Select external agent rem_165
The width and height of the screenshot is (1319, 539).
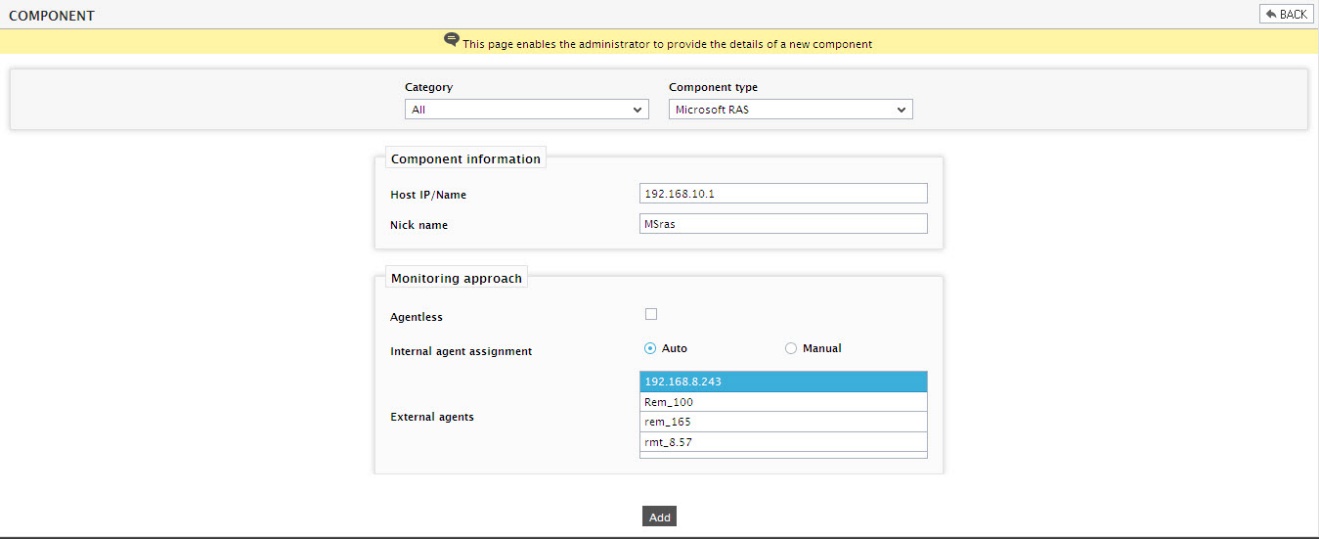click(783, 422)
